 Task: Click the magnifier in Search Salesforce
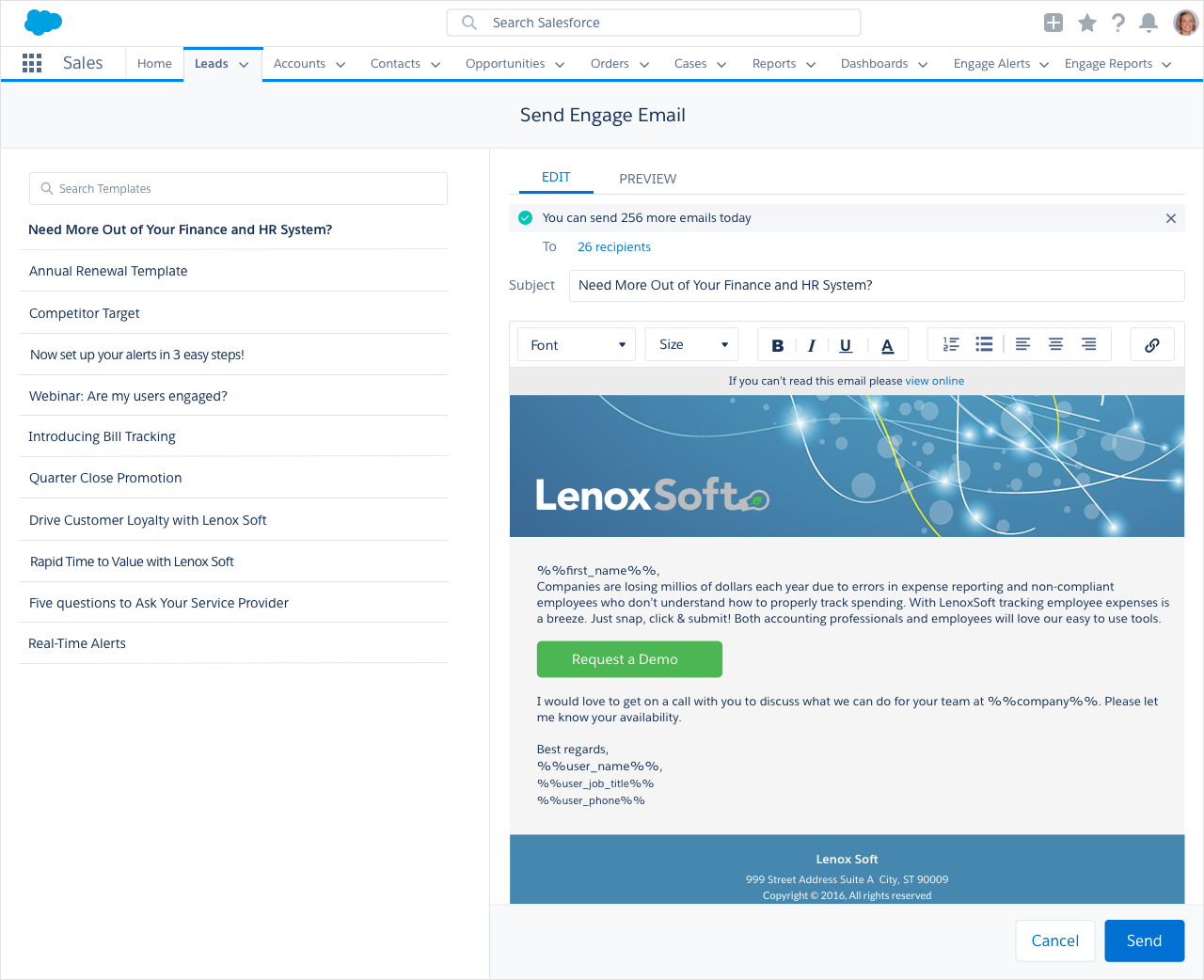[469, 23]
